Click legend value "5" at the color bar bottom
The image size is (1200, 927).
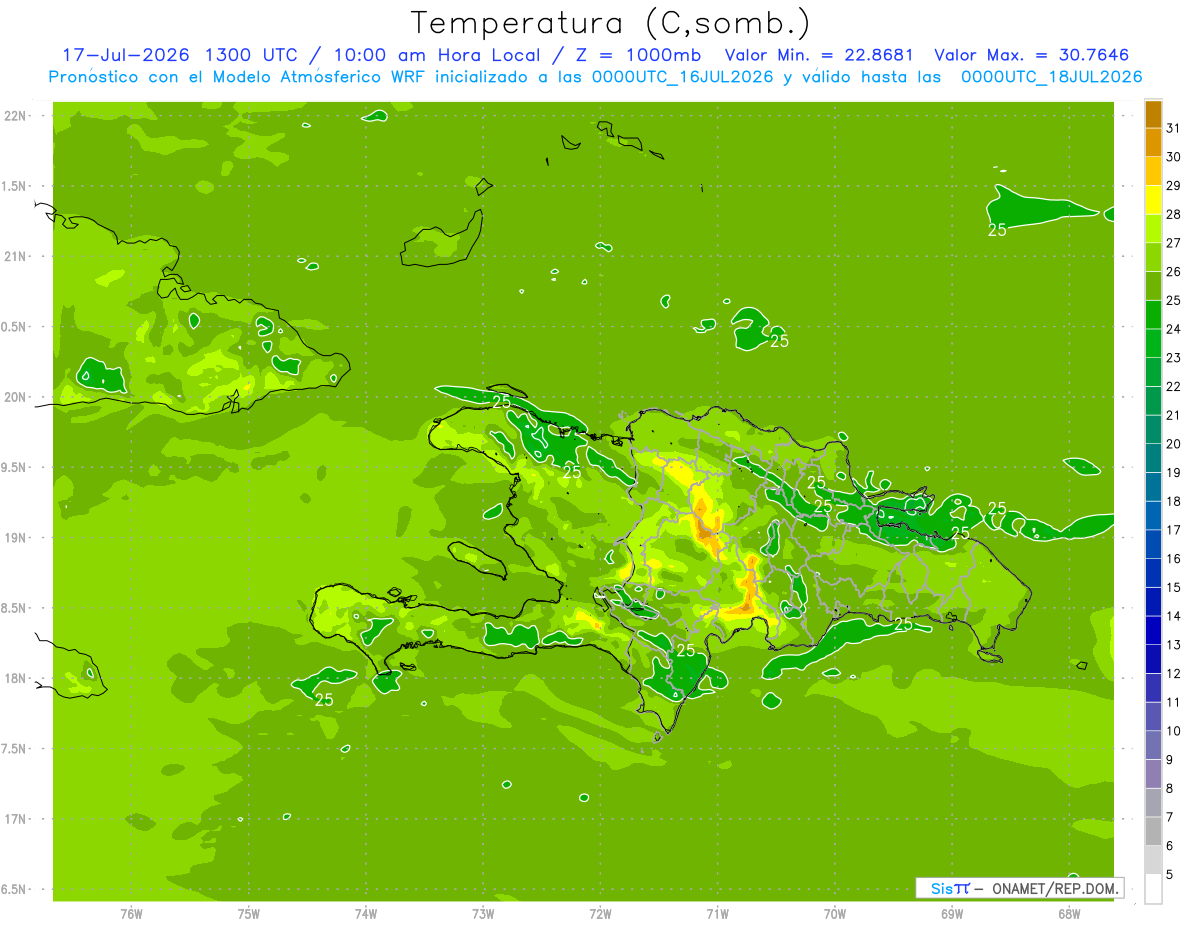(1170, 874)
